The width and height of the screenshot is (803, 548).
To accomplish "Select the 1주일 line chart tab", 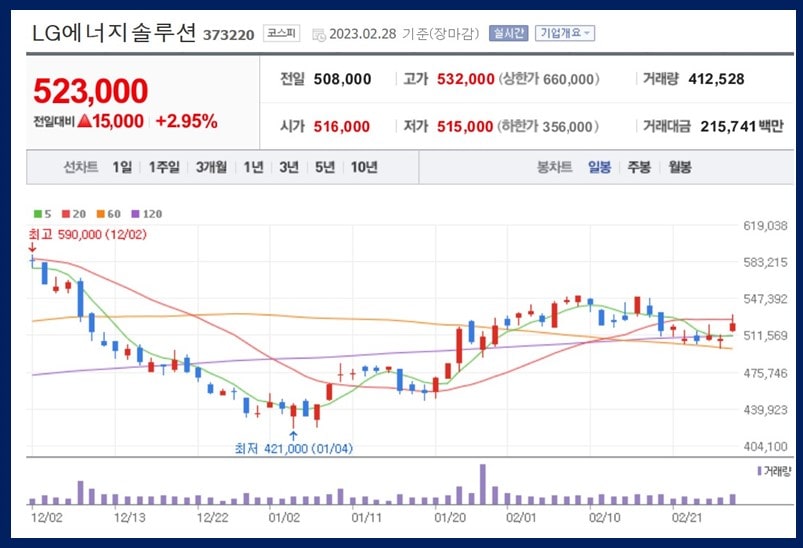I will click(x=164, y=167).
